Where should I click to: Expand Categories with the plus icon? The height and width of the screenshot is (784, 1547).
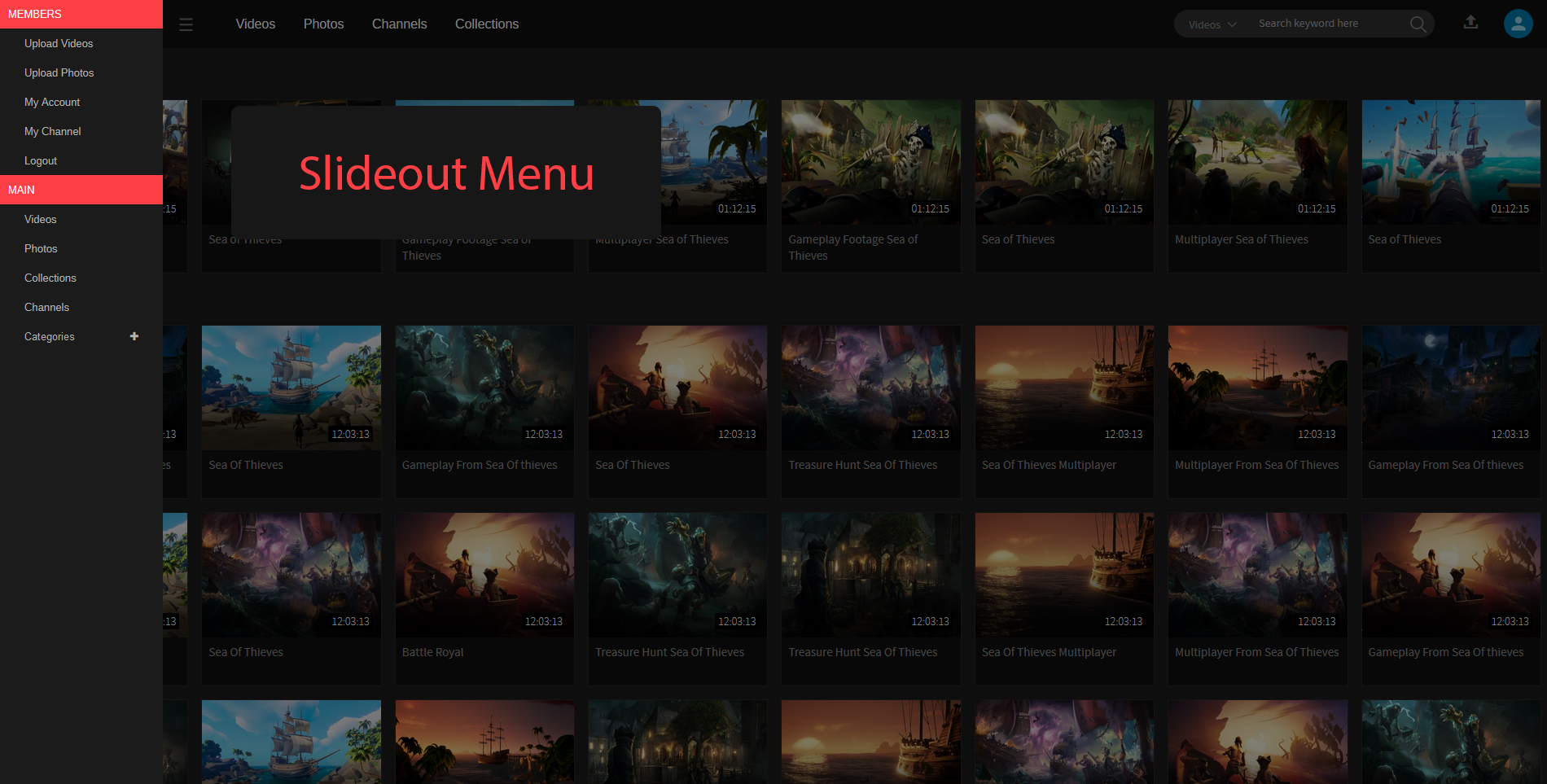(x=134, y=336)
